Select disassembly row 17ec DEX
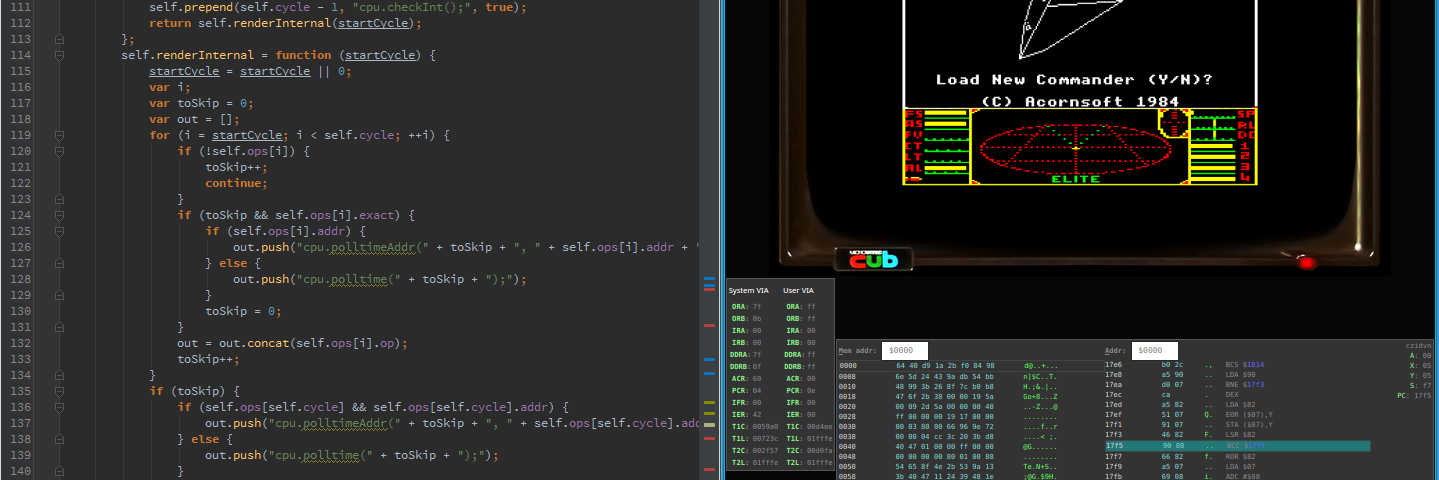 pyautogui.click(x=1237, y=395)
